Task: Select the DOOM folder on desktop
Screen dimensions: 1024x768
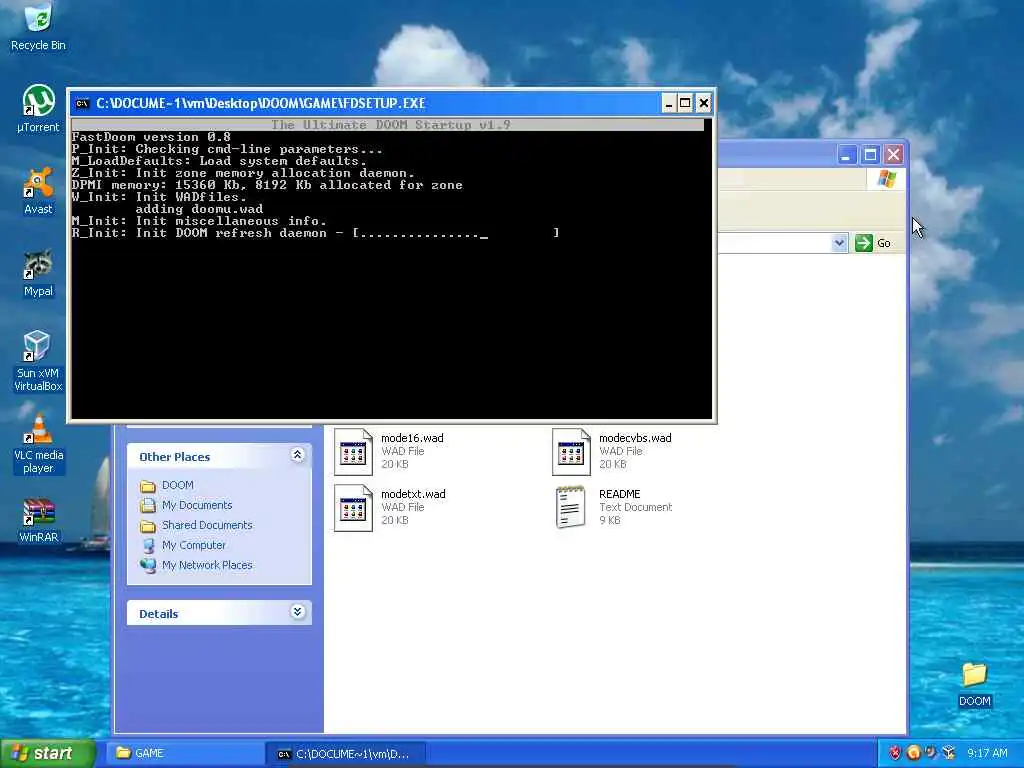Action: [x=974, y=684]
